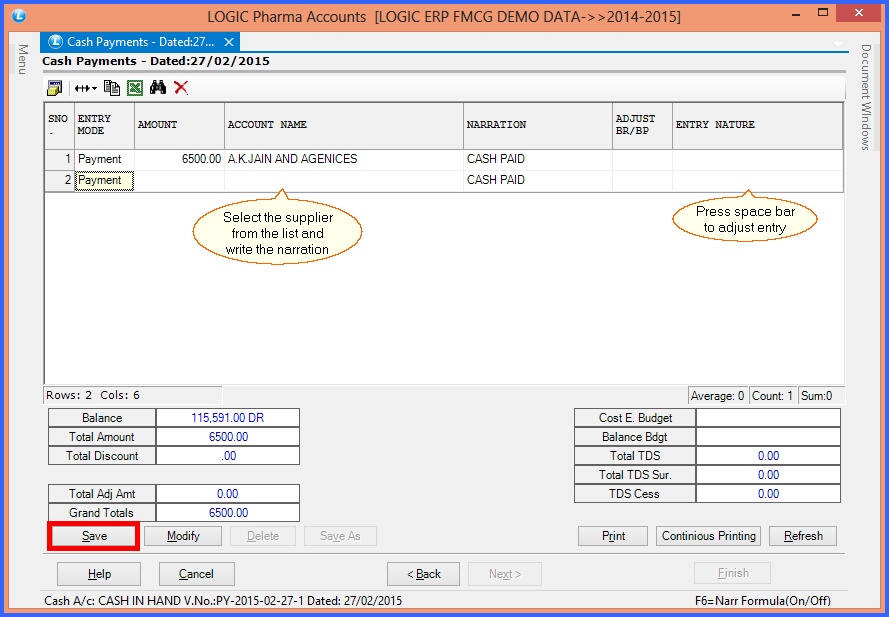
Task: Click the ACCOUNT NAME column header
Action: point(344,125)
